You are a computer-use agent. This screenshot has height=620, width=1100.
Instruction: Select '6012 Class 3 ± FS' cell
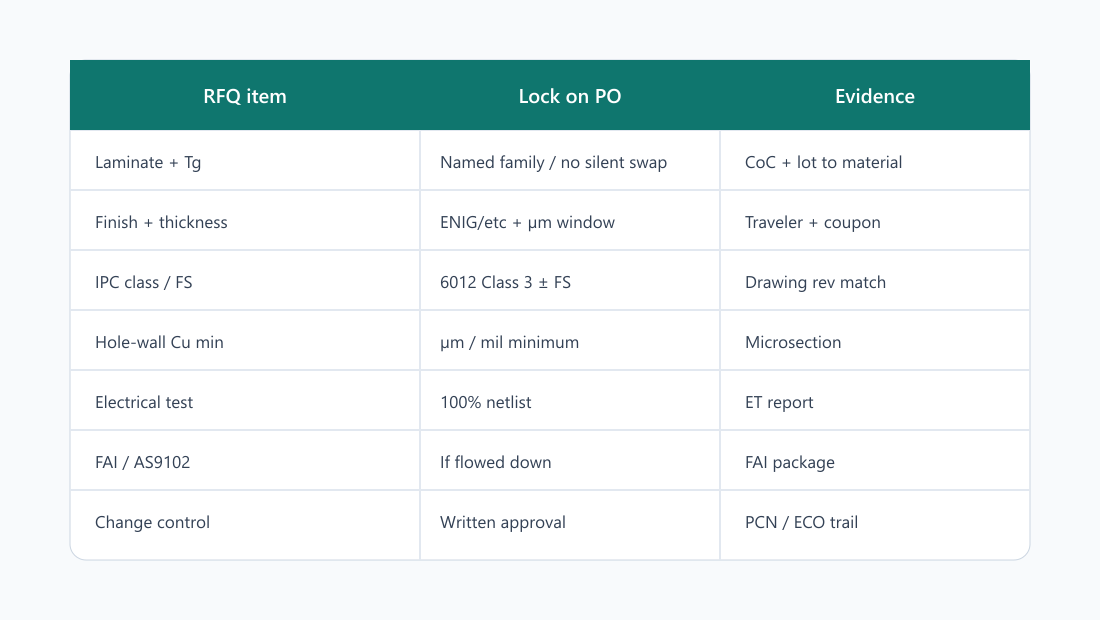point(570,281)
